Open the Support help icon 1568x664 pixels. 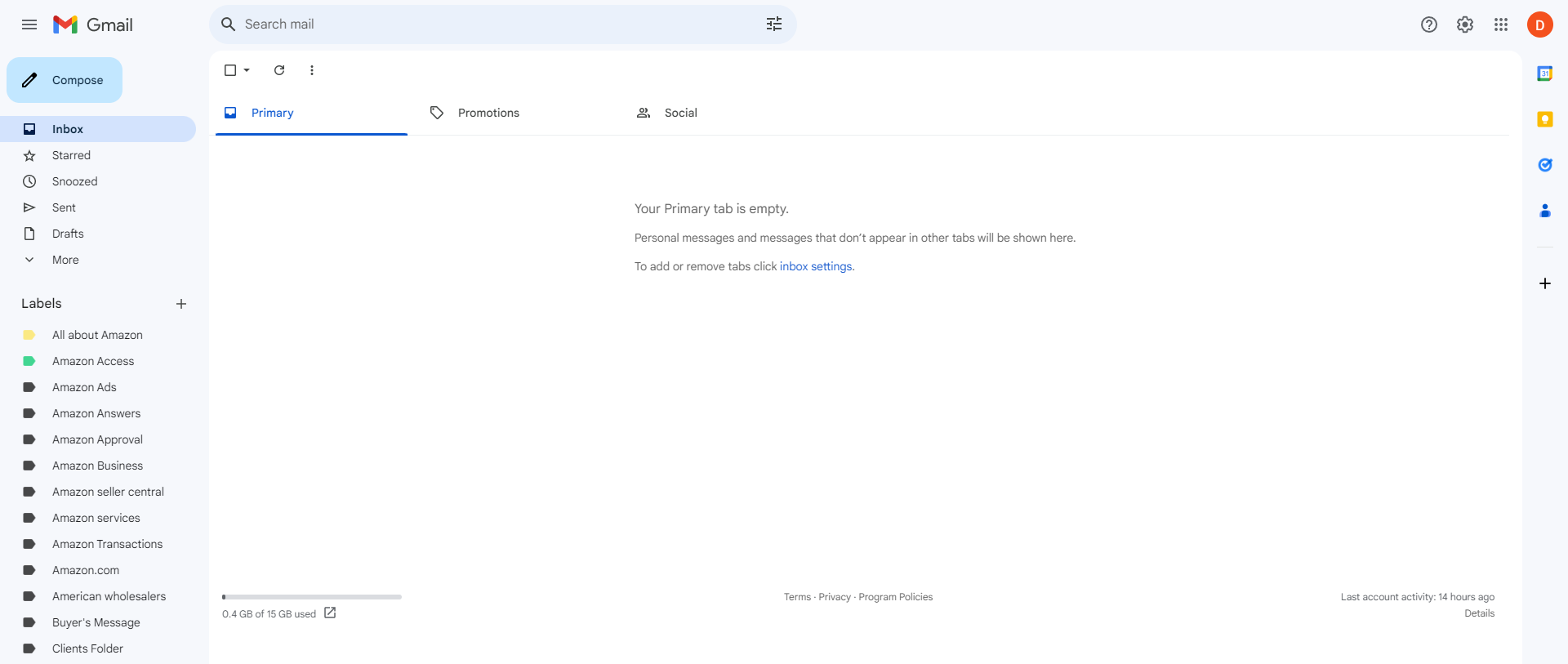pyautogui.click(x=1429, y=25)
